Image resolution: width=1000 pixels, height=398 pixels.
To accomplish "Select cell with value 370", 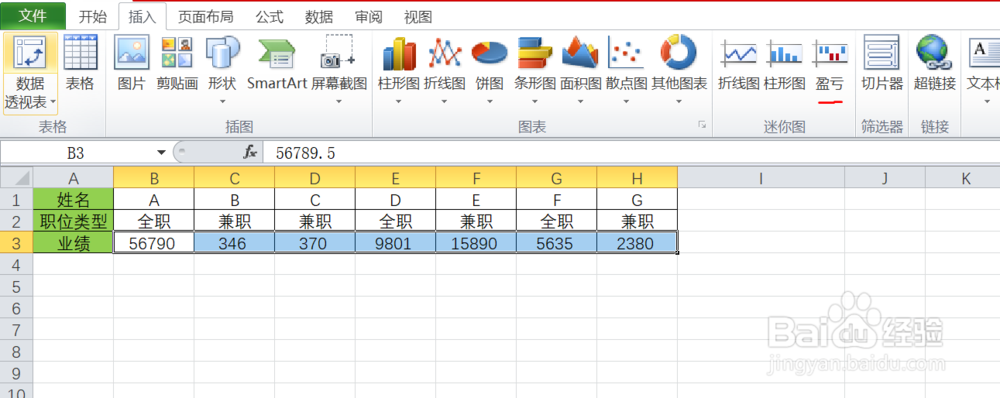I will (x=315, y=243).
